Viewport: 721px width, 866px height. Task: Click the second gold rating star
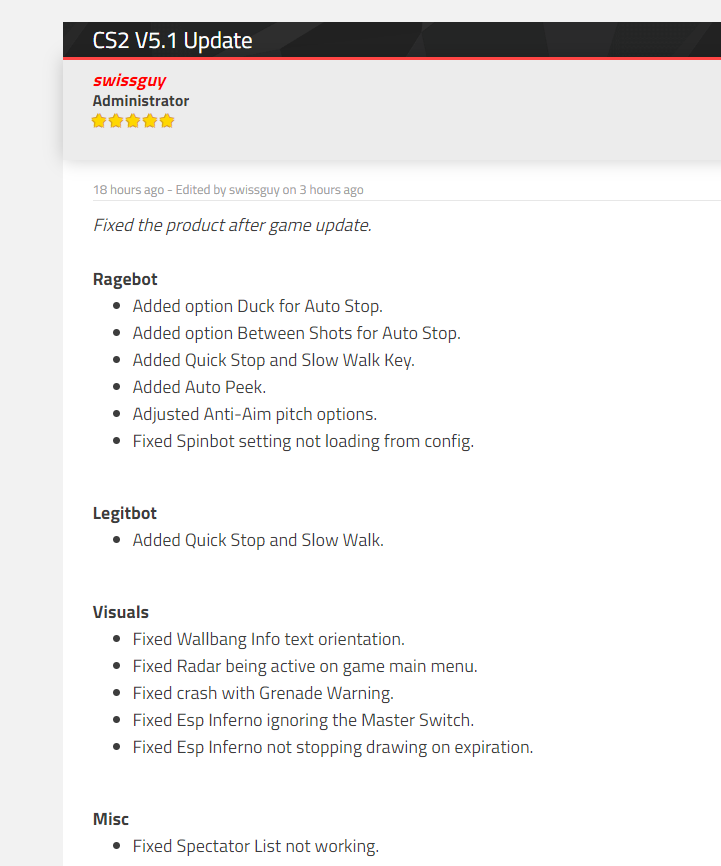(x=116, y=121)
